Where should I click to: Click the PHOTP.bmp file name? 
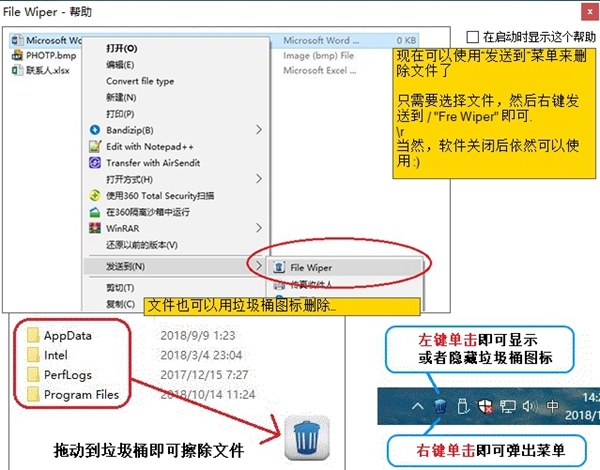click(x=51, y=55)
